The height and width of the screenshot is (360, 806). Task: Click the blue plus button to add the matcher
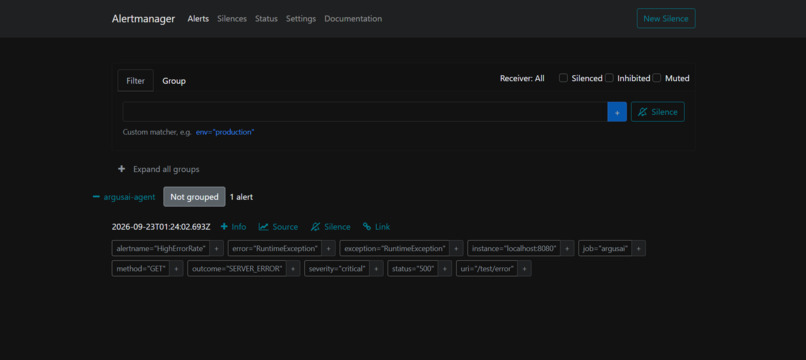pyautogui.click(x=617, y=112)
